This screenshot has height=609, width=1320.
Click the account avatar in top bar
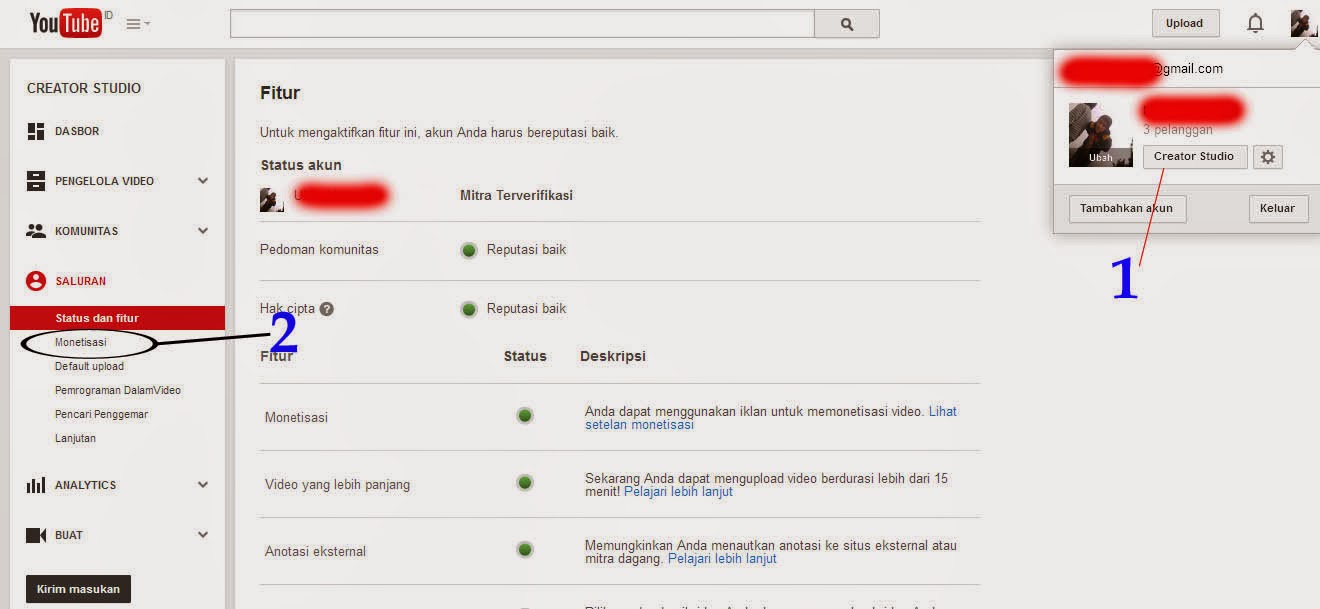click(x=1304, y=23)
